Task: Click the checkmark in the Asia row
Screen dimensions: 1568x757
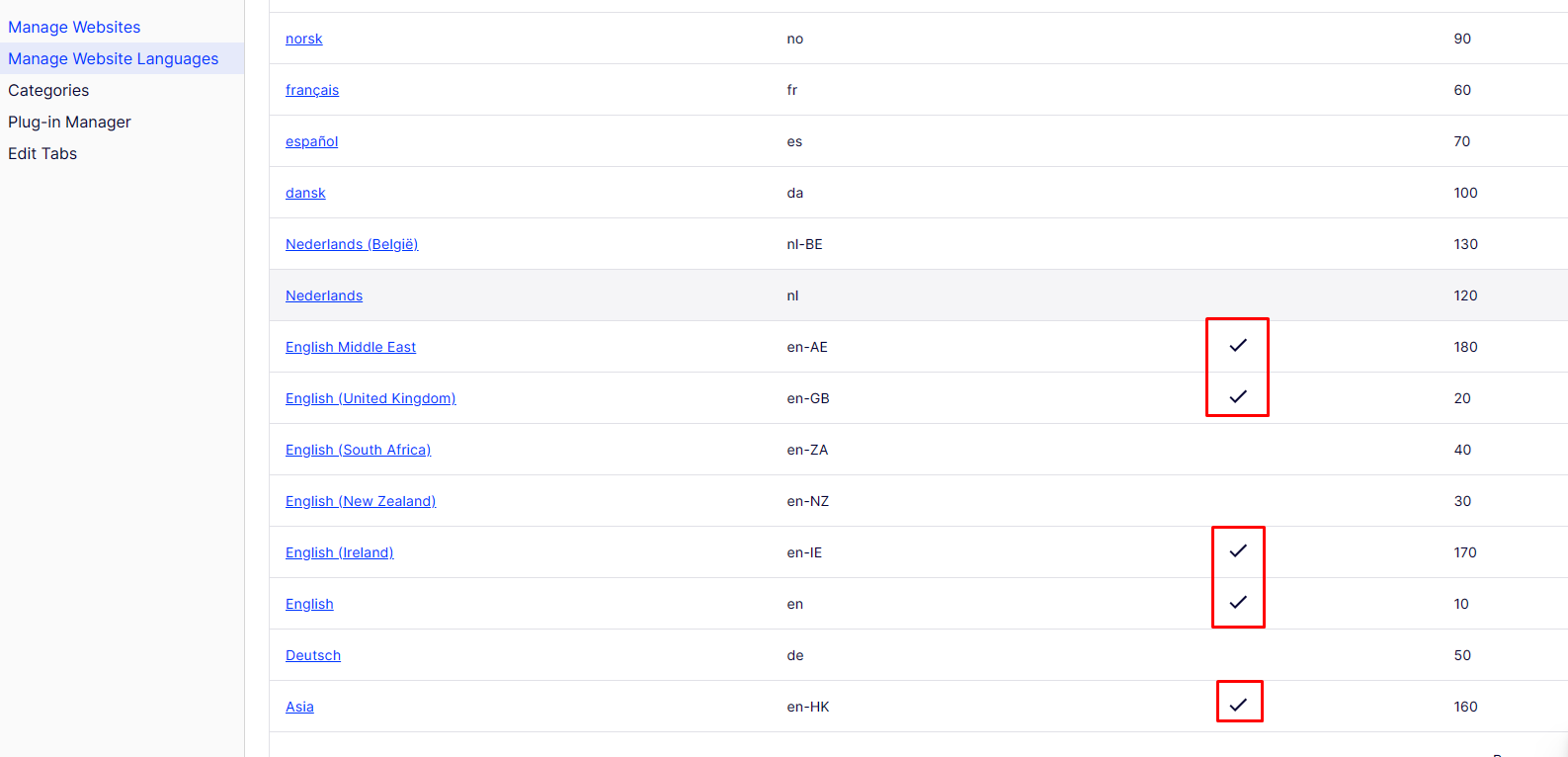Action: [1237, 705]
